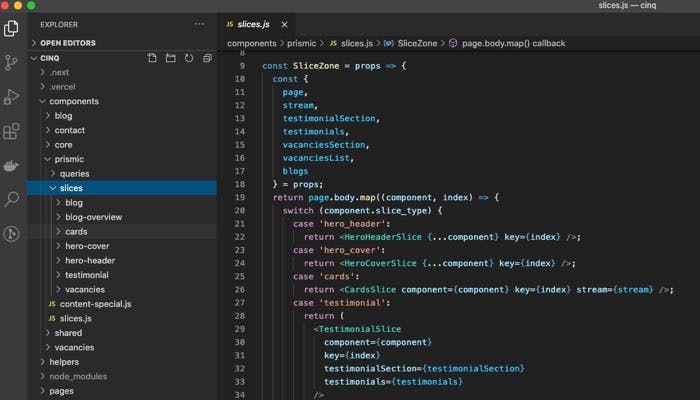Collapse the prismic folder
The width and height of the screenshot is (700, 400).
pyautogui.click(x=68, y=159)
